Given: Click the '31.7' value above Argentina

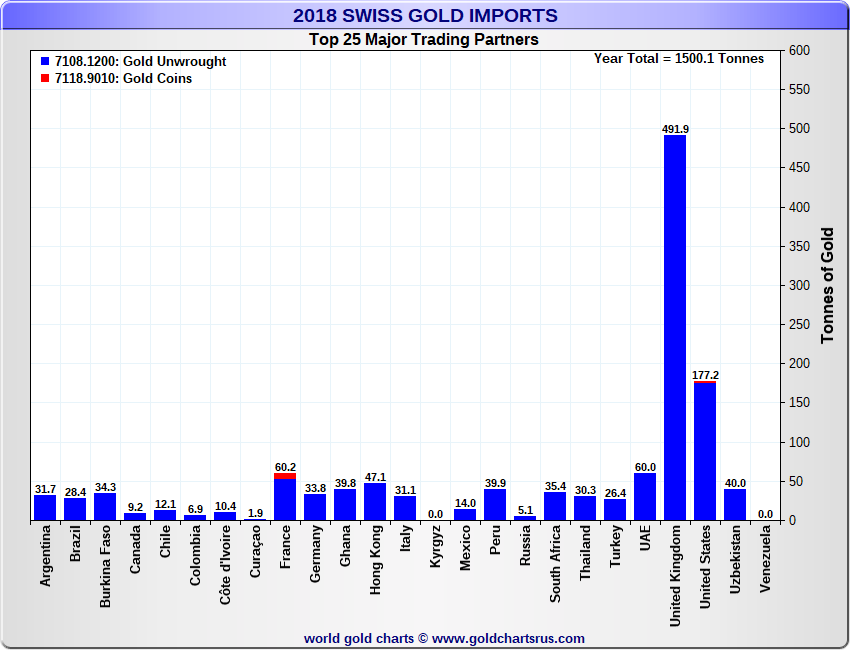Looking at the screenshot, I should [x=46, y=489].
